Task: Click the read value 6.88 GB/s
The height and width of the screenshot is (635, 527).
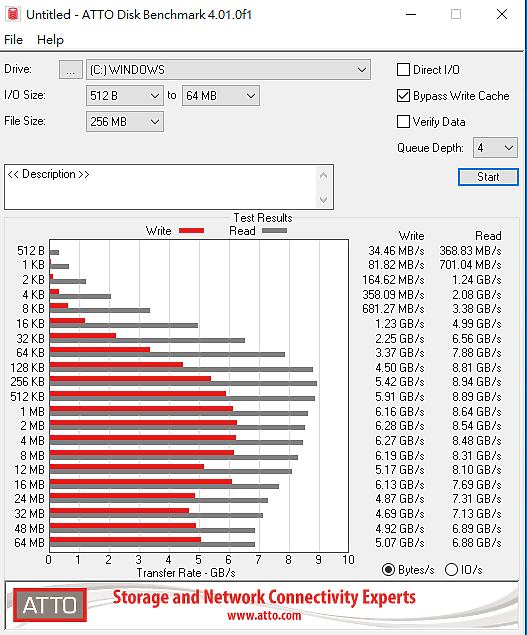Action: [x=477, y=543]
